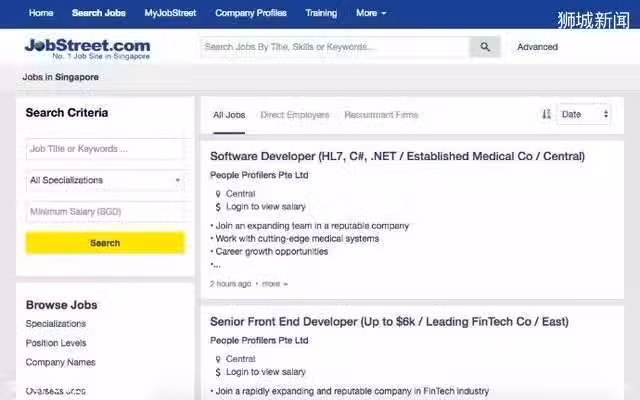This screenshot has height=400, width=640.
Task: Click 'Work with cutting-edge medical systems' text
Action: point(297,239)
